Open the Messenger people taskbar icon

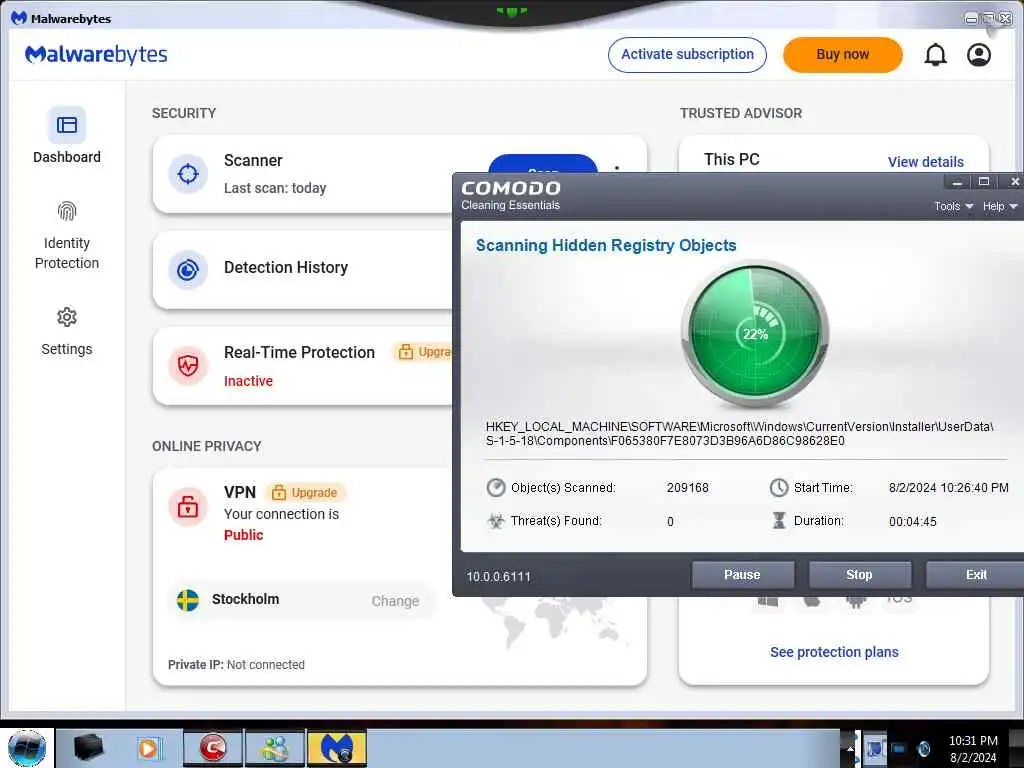tap(274, 748)
